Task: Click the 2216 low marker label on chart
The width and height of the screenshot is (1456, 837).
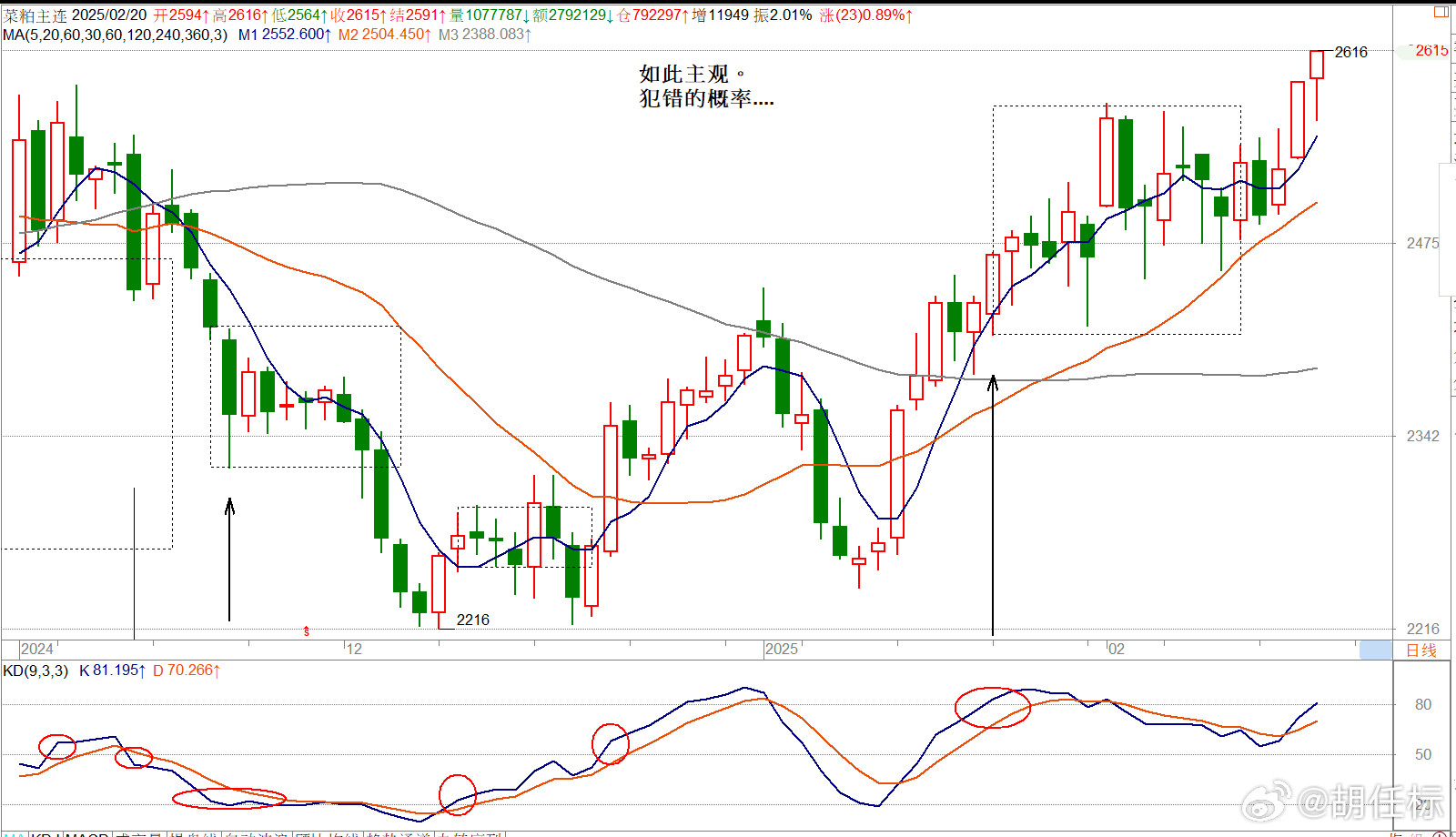Action: [x=473, y=620]
